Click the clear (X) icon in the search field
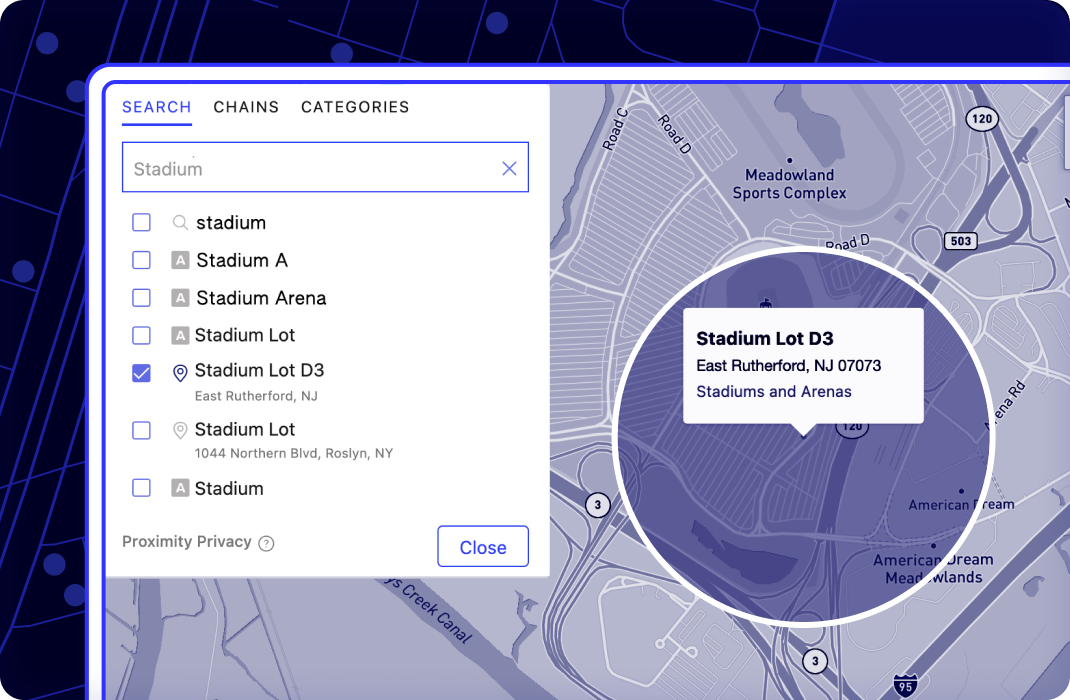 pyautogui.click(x=509, y=167)
